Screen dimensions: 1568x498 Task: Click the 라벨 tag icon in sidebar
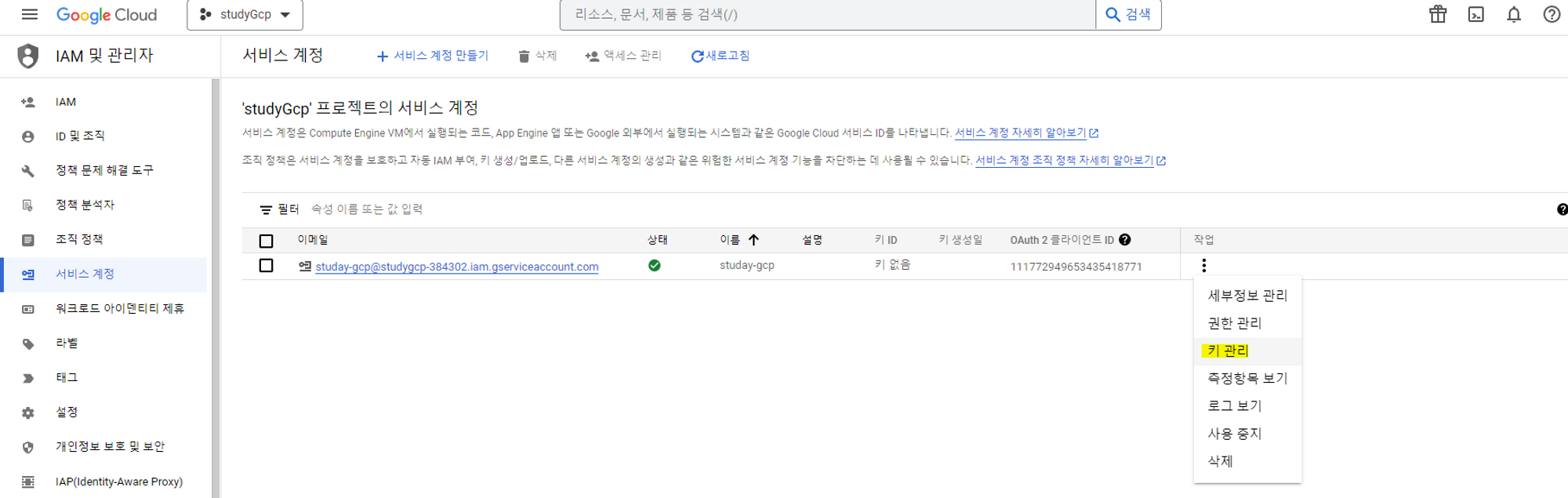28,344
